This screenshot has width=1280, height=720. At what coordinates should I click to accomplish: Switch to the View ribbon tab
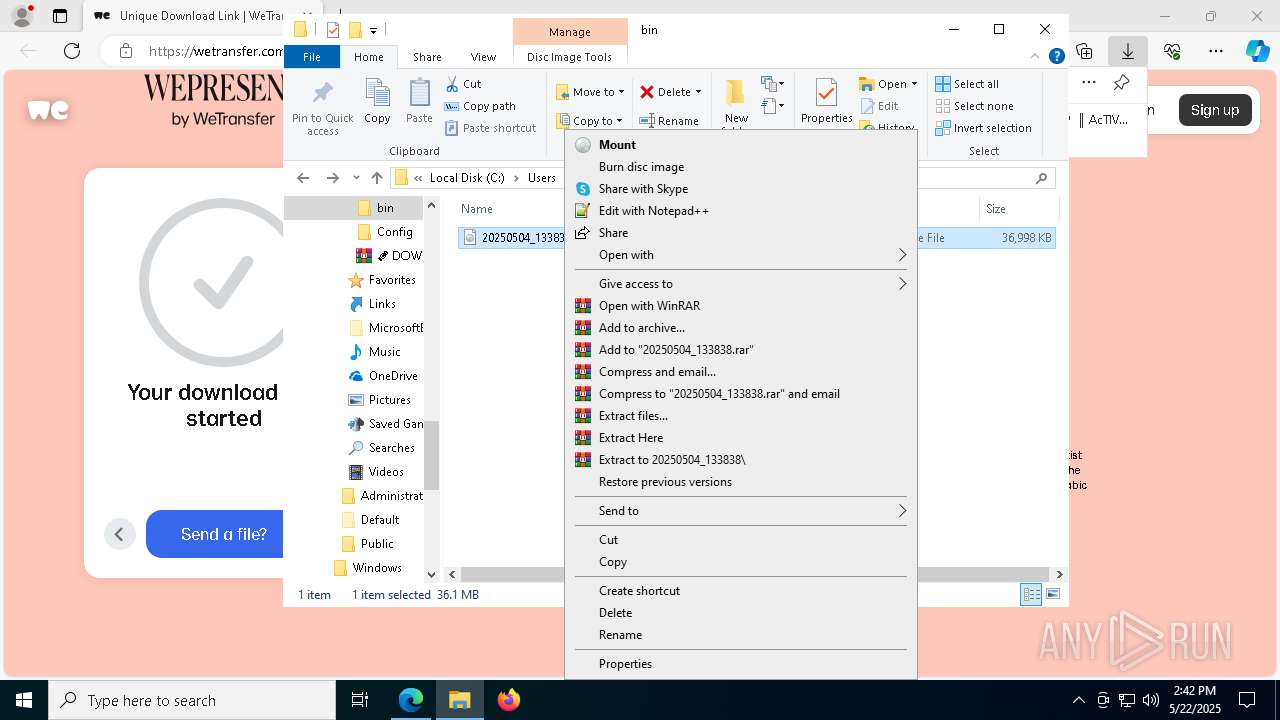tap(483, 57)
